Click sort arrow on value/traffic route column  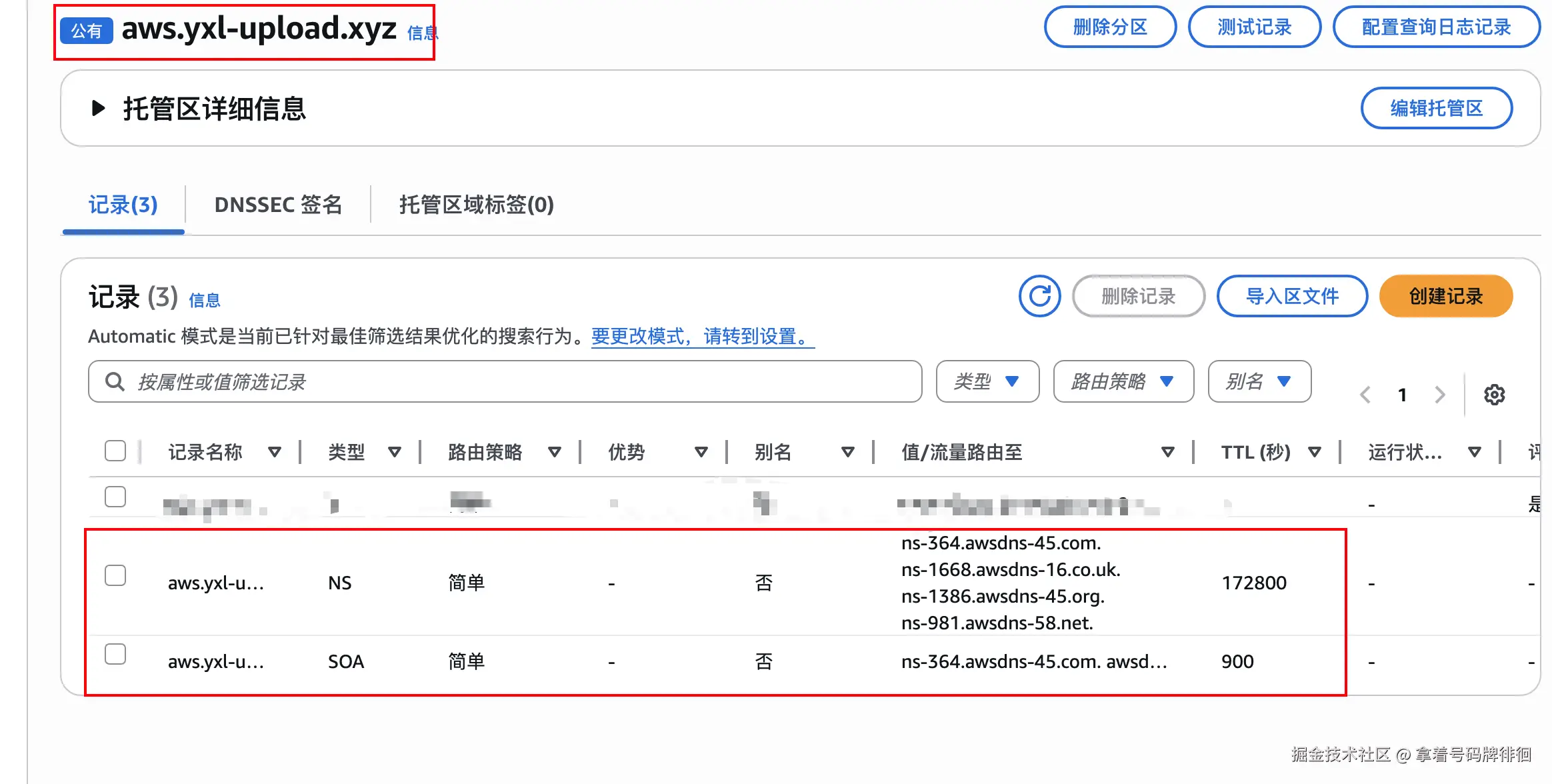[x=1167, y=453]
